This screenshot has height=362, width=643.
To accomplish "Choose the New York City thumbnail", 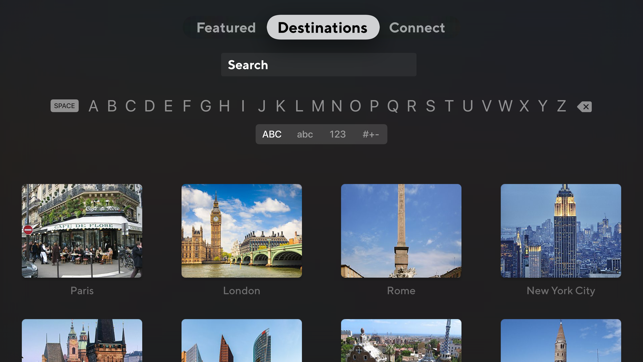I will [561, 231].
